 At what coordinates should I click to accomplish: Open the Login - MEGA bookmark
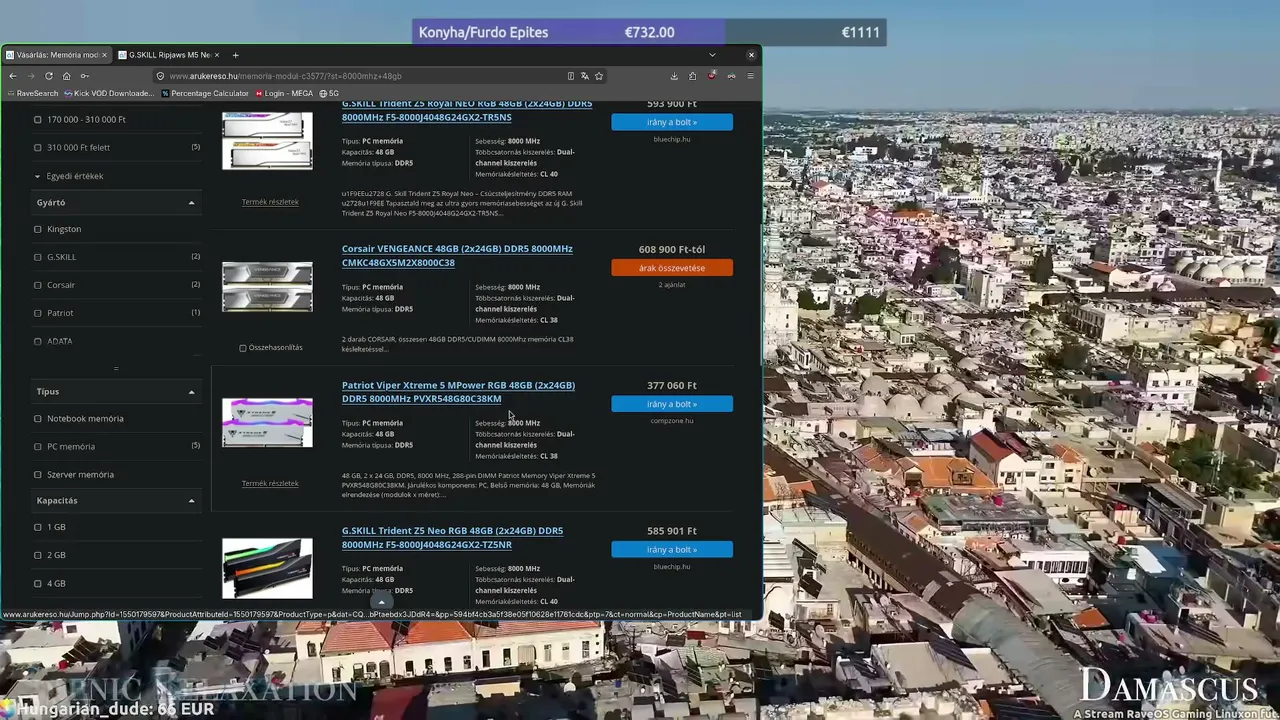(284, 93)
